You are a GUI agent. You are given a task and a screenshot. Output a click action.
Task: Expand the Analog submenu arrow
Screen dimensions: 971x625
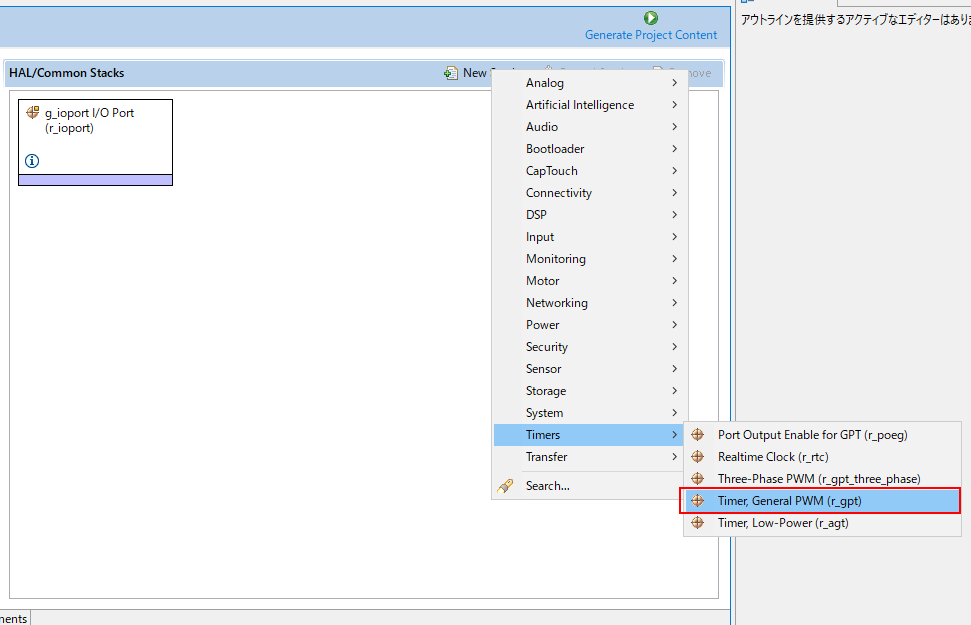[675, 83]
